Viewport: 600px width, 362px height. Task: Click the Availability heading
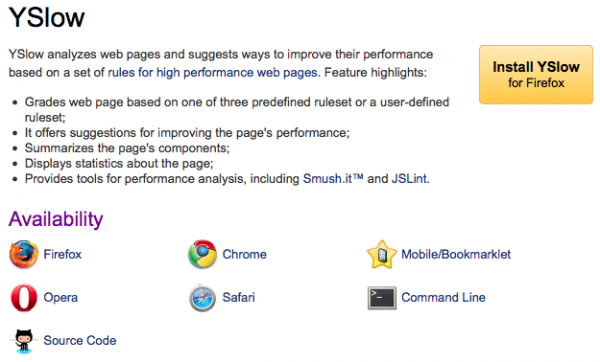(56, 219)
